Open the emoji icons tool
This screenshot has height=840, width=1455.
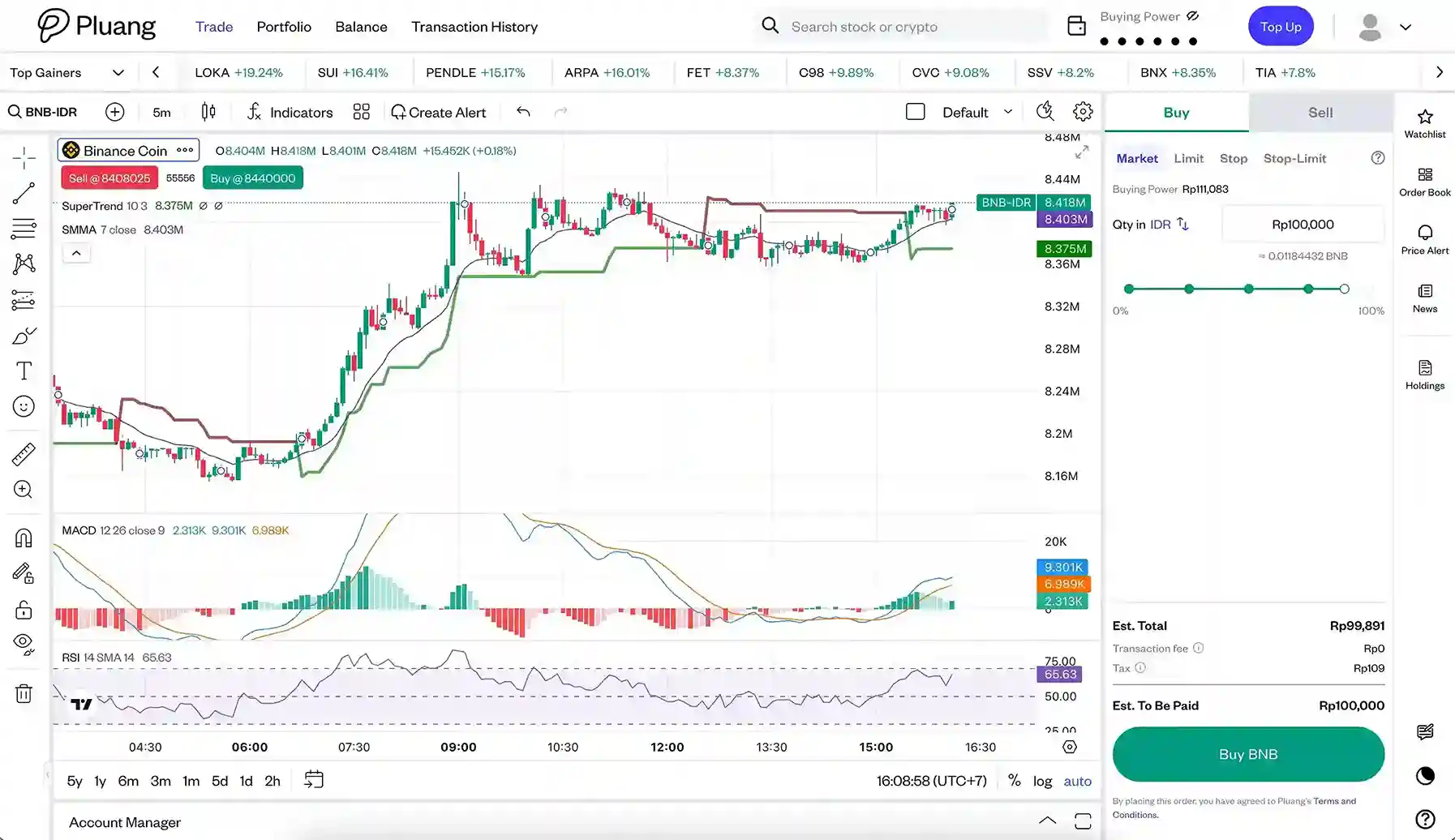point(24,406)
